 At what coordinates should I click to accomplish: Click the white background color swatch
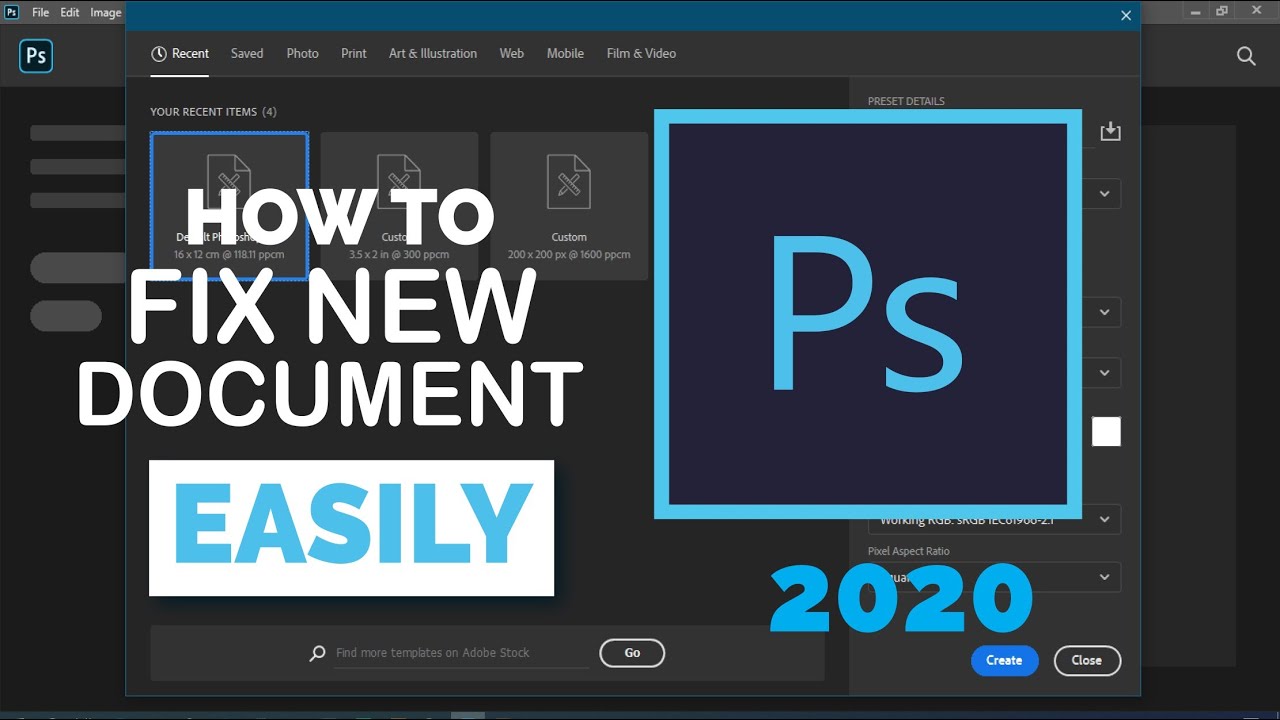coord(1106,432)
